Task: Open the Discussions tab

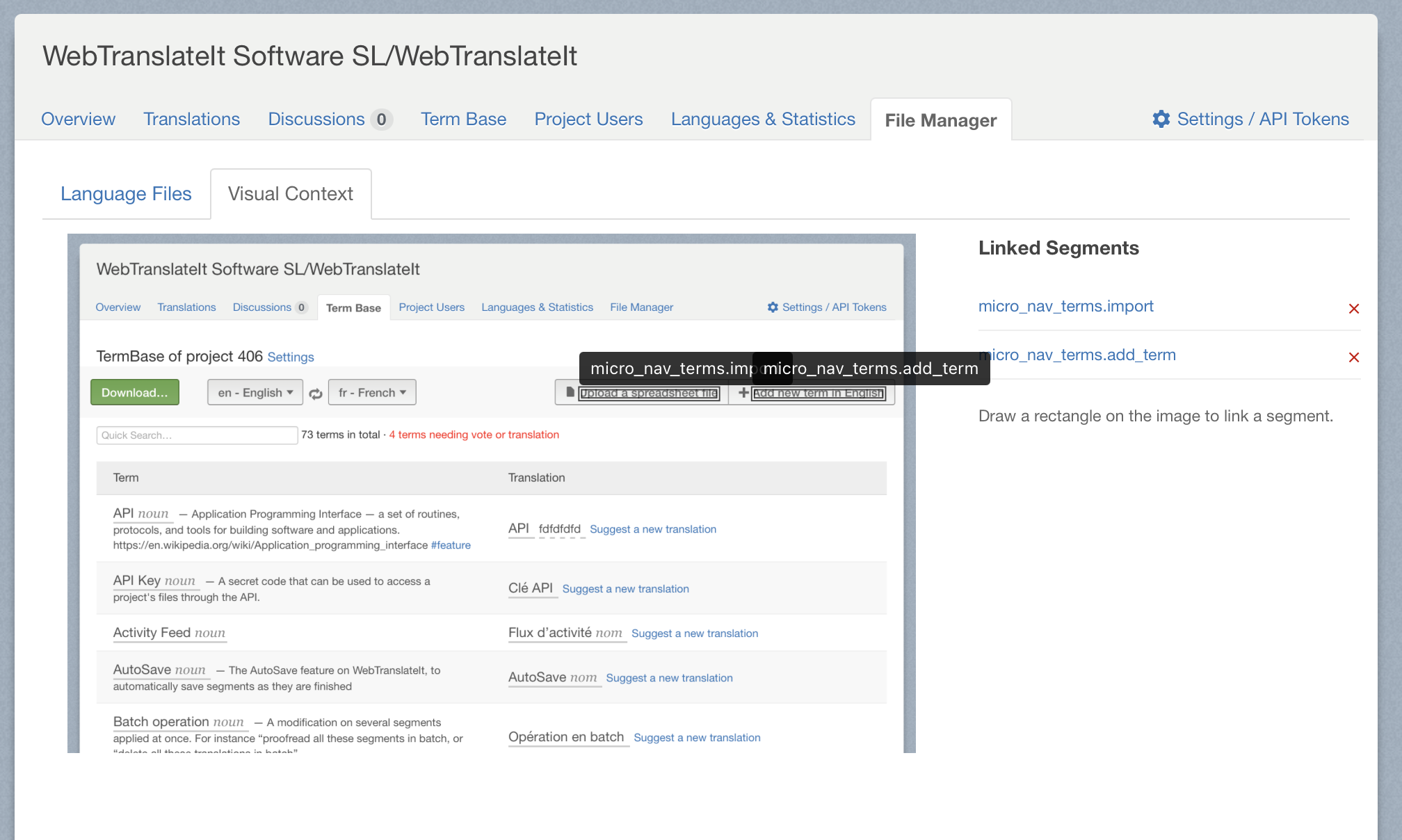Action: point(316,119)
